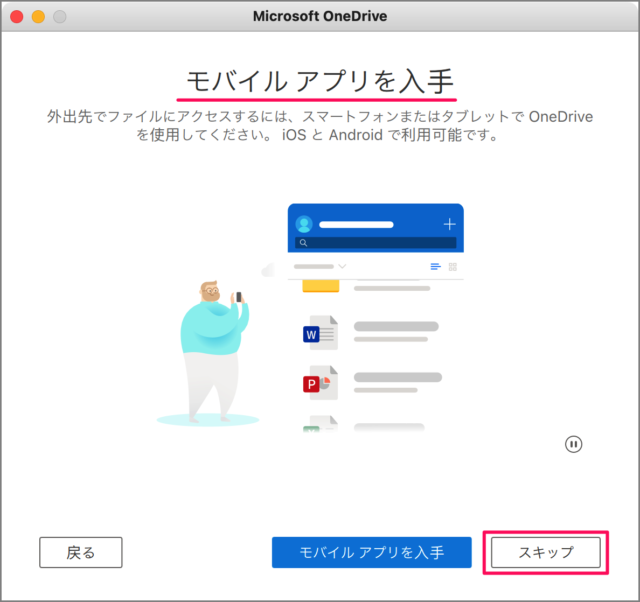Click the Word document icon in illustration
This screenshot has height=602, width=640.
320,333
